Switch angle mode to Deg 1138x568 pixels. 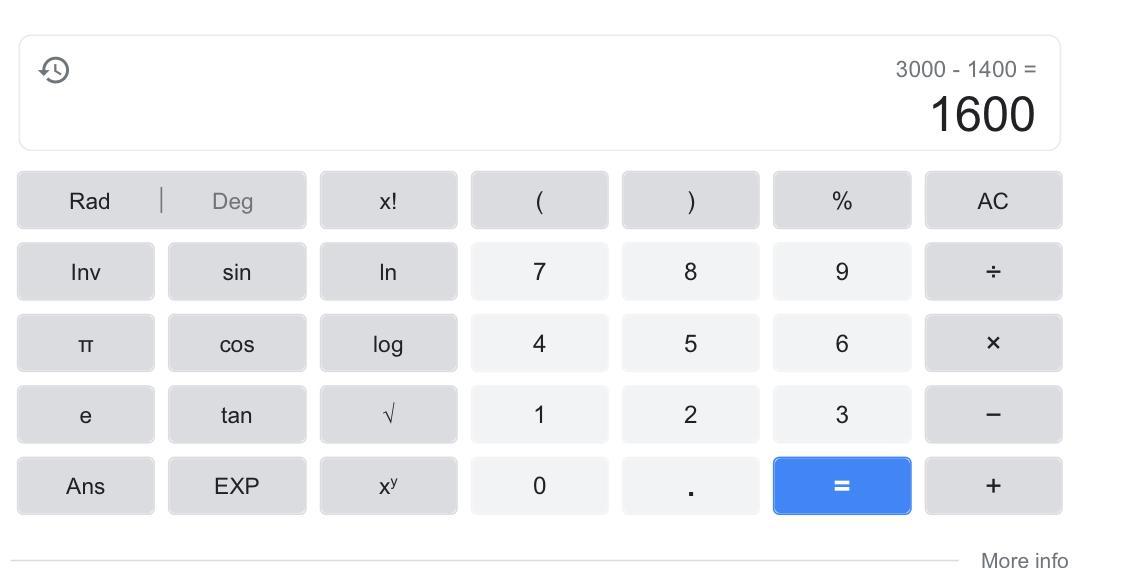pyautogui.click(x=232, y=201)
